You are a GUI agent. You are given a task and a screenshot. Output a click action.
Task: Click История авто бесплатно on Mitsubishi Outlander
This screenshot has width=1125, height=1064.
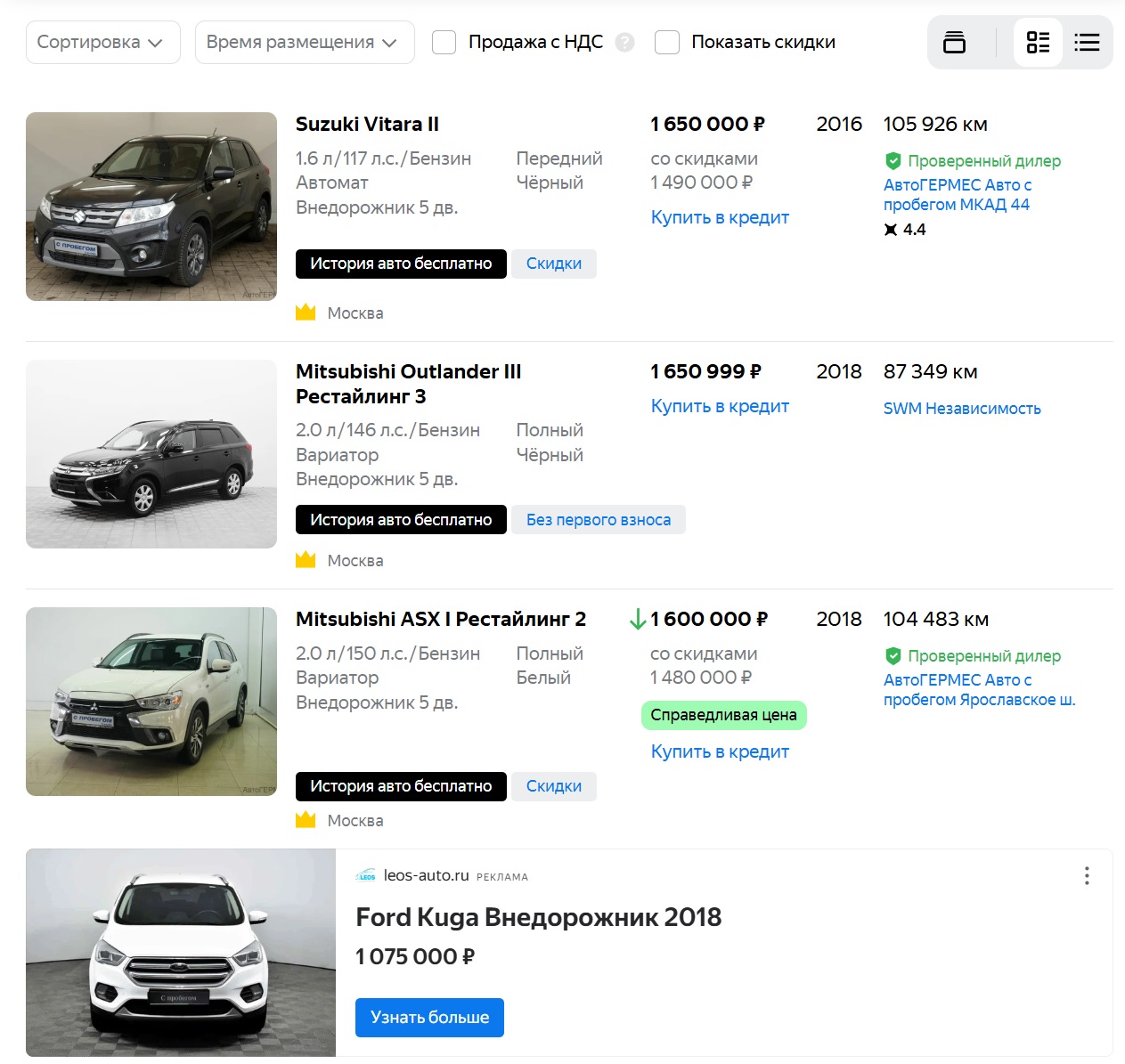point(401,520)
